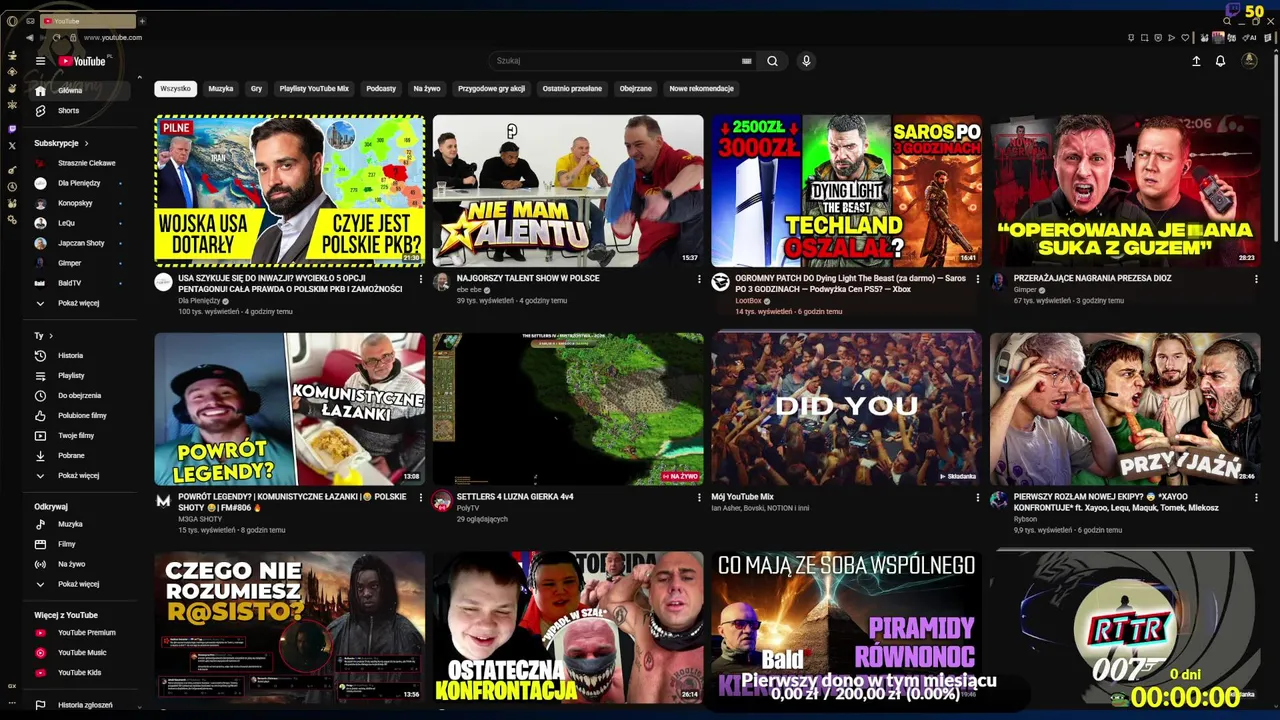Open options menu for 'PRZERAŻAJĄCE NAGRANIA' video
1280x720 pixels.
point(1256,279)
